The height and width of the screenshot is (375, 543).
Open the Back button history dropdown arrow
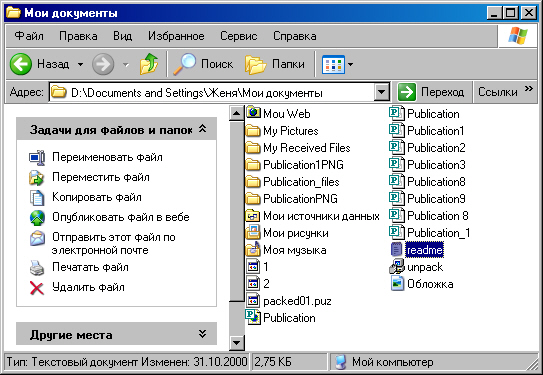80,64
